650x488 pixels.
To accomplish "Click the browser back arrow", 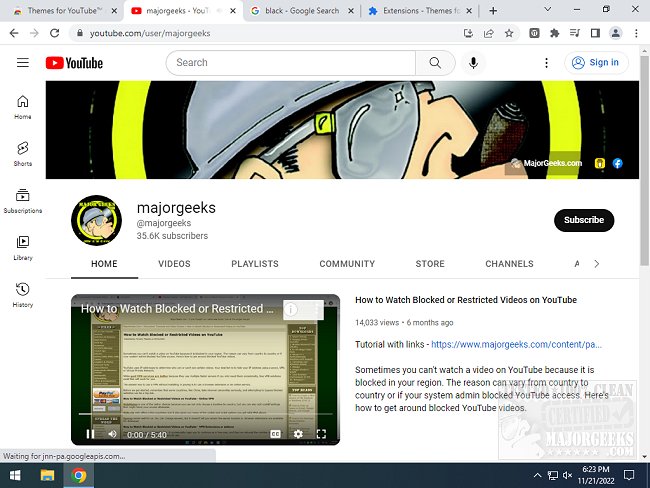I will [14, 33].
